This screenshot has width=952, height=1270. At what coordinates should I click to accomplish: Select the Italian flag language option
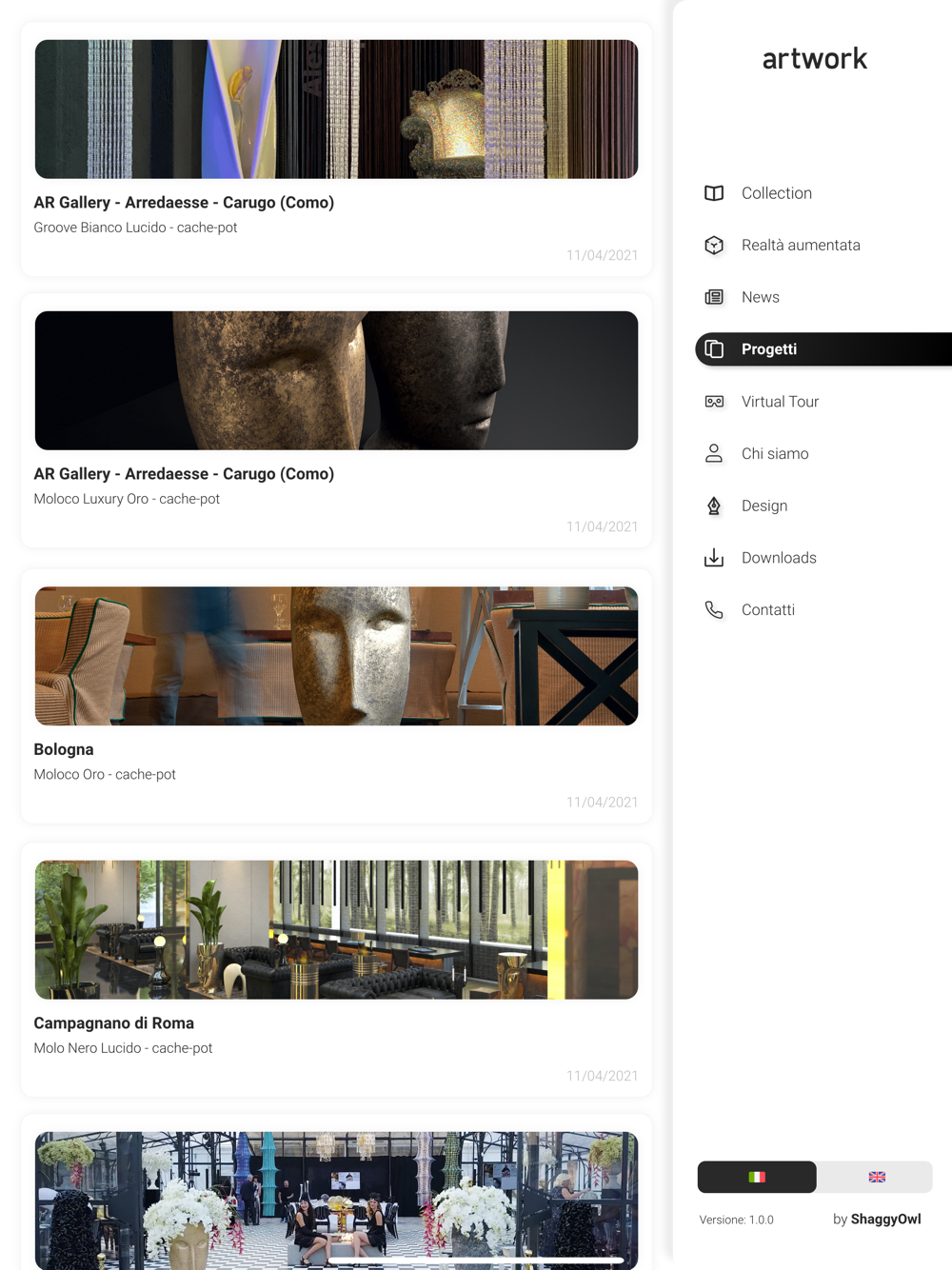click(x=757, y=1177)
